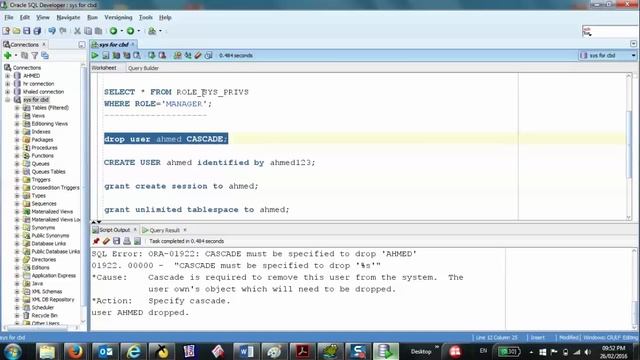
Task: Select Synonyms in connection tree
Action: (x=43, y=228)
